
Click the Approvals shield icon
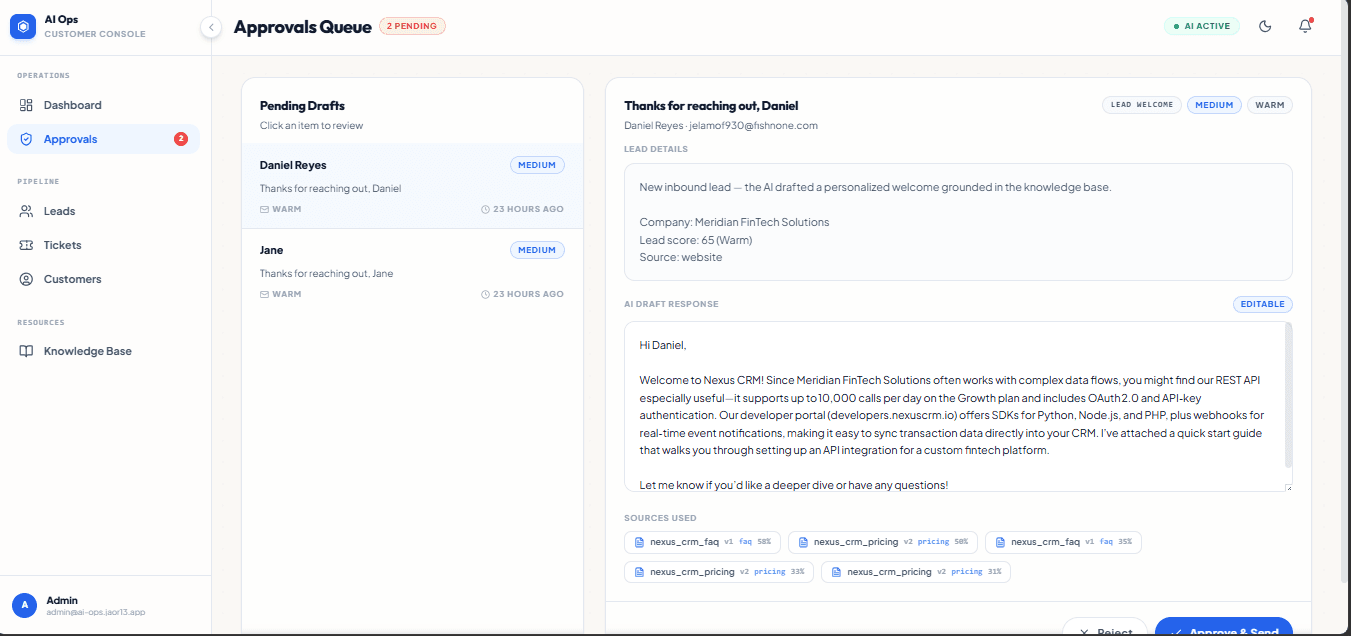26,139
